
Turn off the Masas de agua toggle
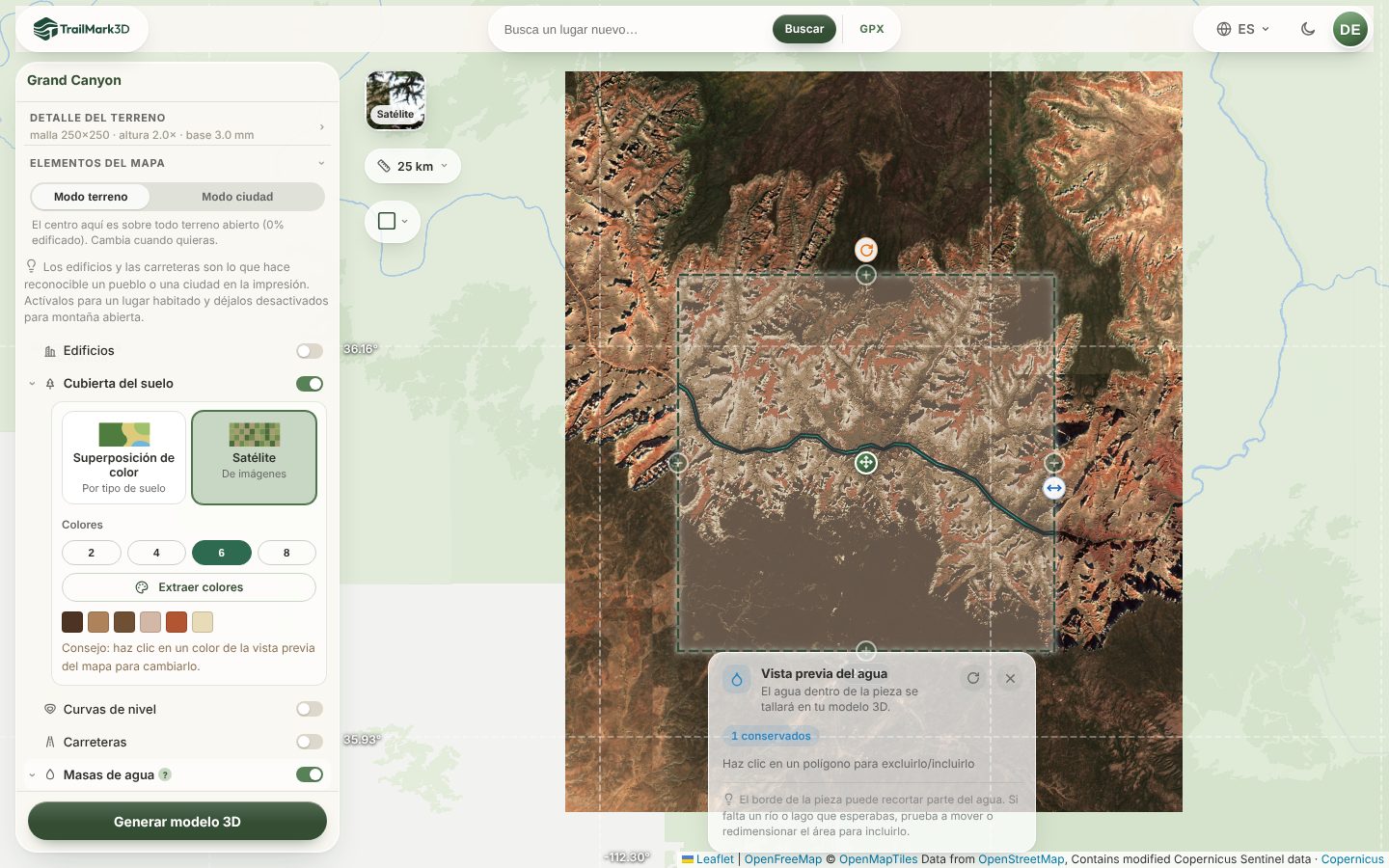pyautogui.click(x=310, y=774)
